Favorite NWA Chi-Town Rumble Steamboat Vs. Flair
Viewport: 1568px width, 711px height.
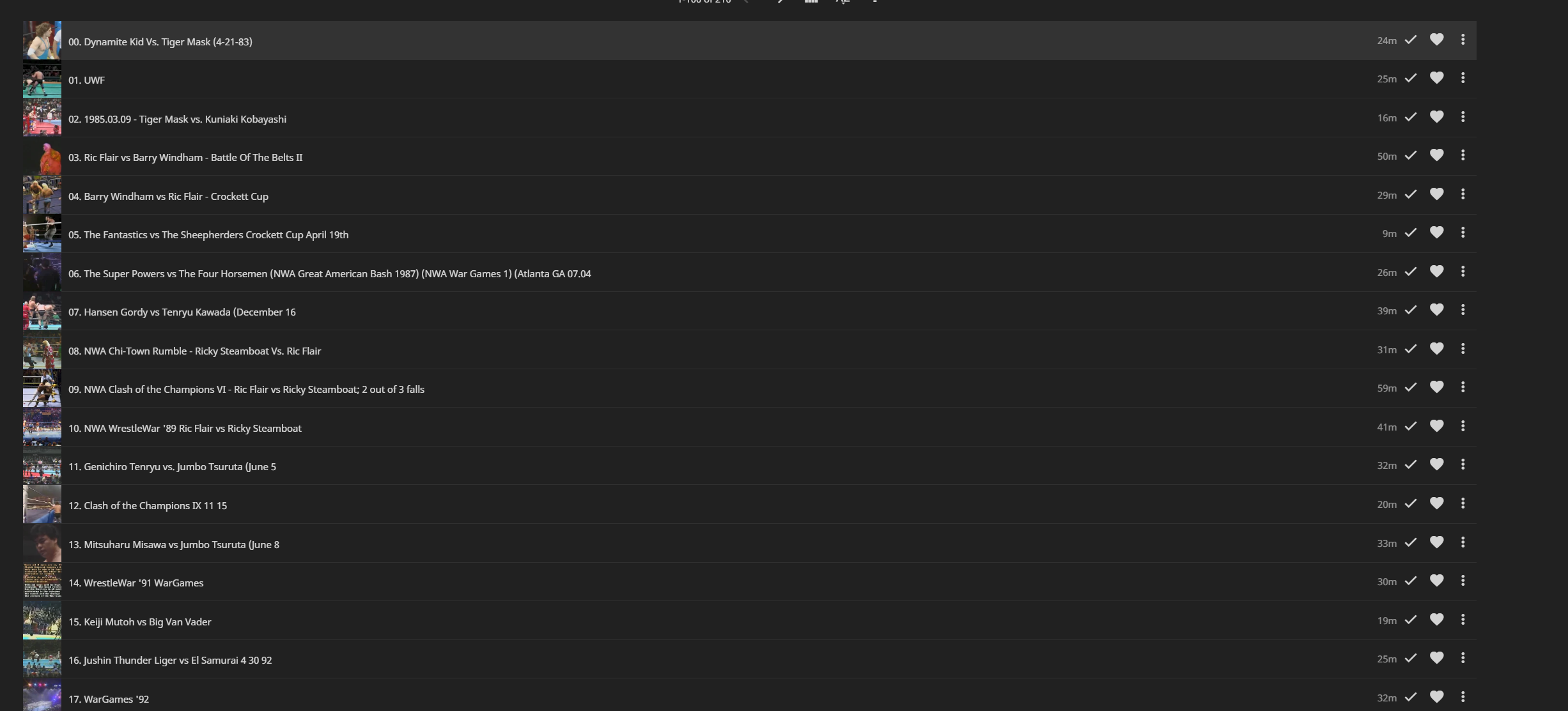pyautogui.click(x=1436, y=349)
